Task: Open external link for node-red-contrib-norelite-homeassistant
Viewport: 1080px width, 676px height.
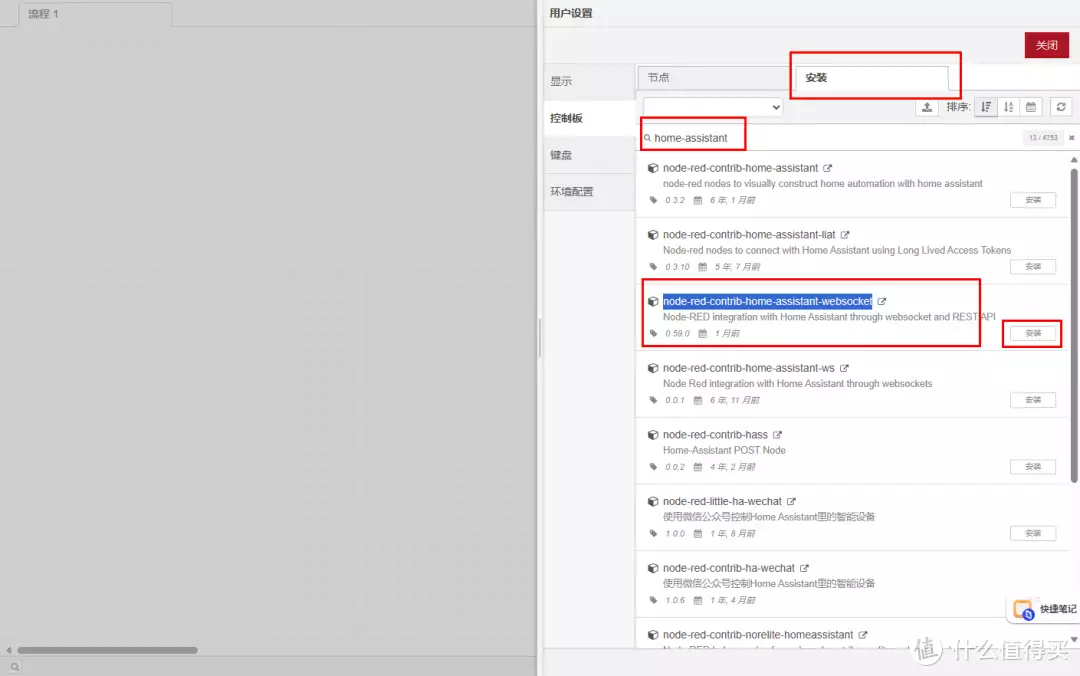Action: [x=862, y=635]
